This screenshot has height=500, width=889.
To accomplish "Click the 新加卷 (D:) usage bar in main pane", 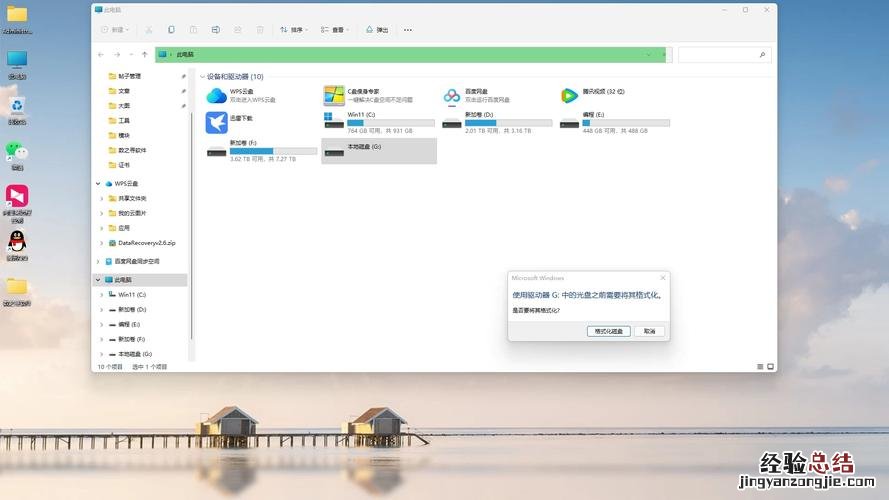I will pos(508,123).
